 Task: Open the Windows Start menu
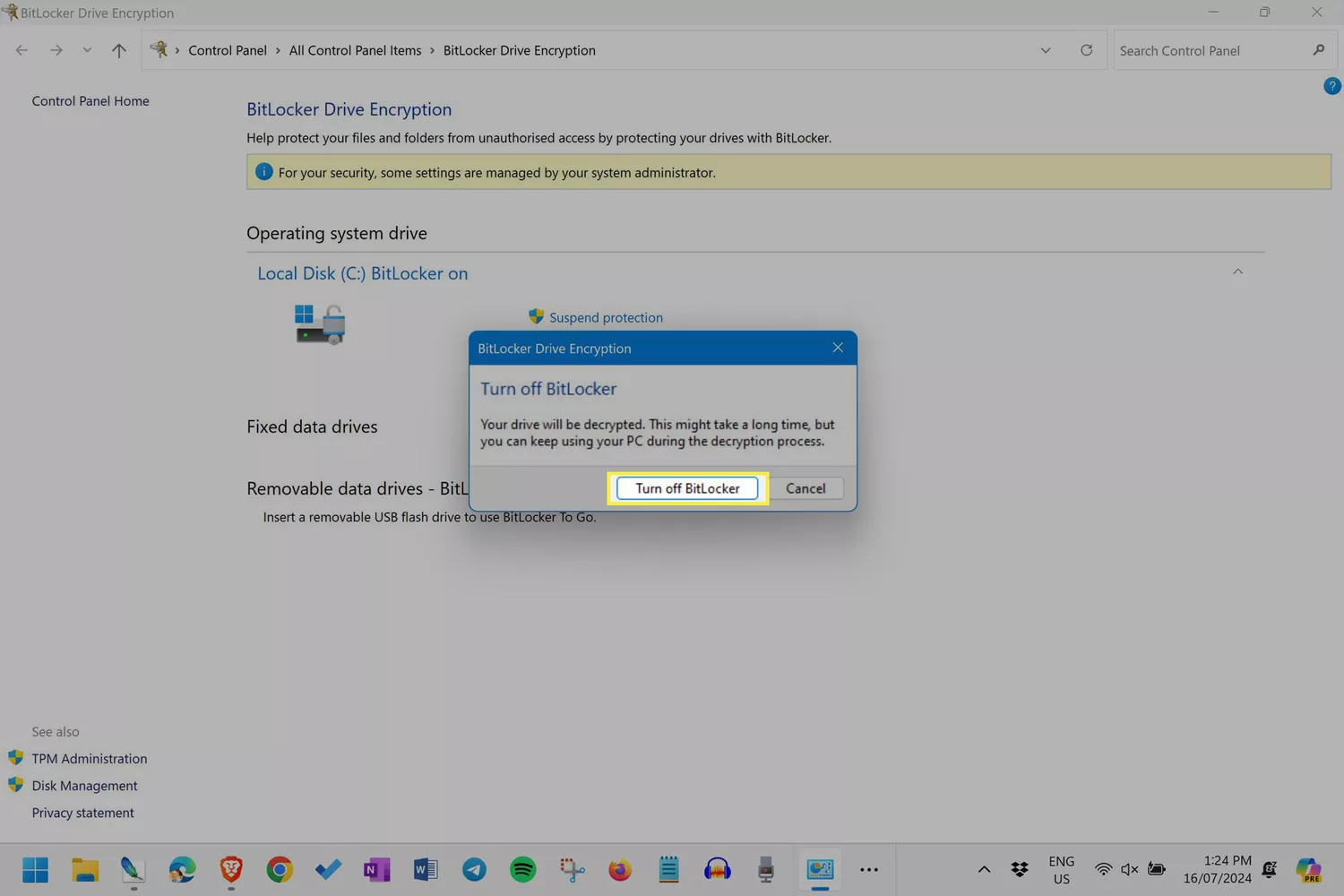pos(36,870)
